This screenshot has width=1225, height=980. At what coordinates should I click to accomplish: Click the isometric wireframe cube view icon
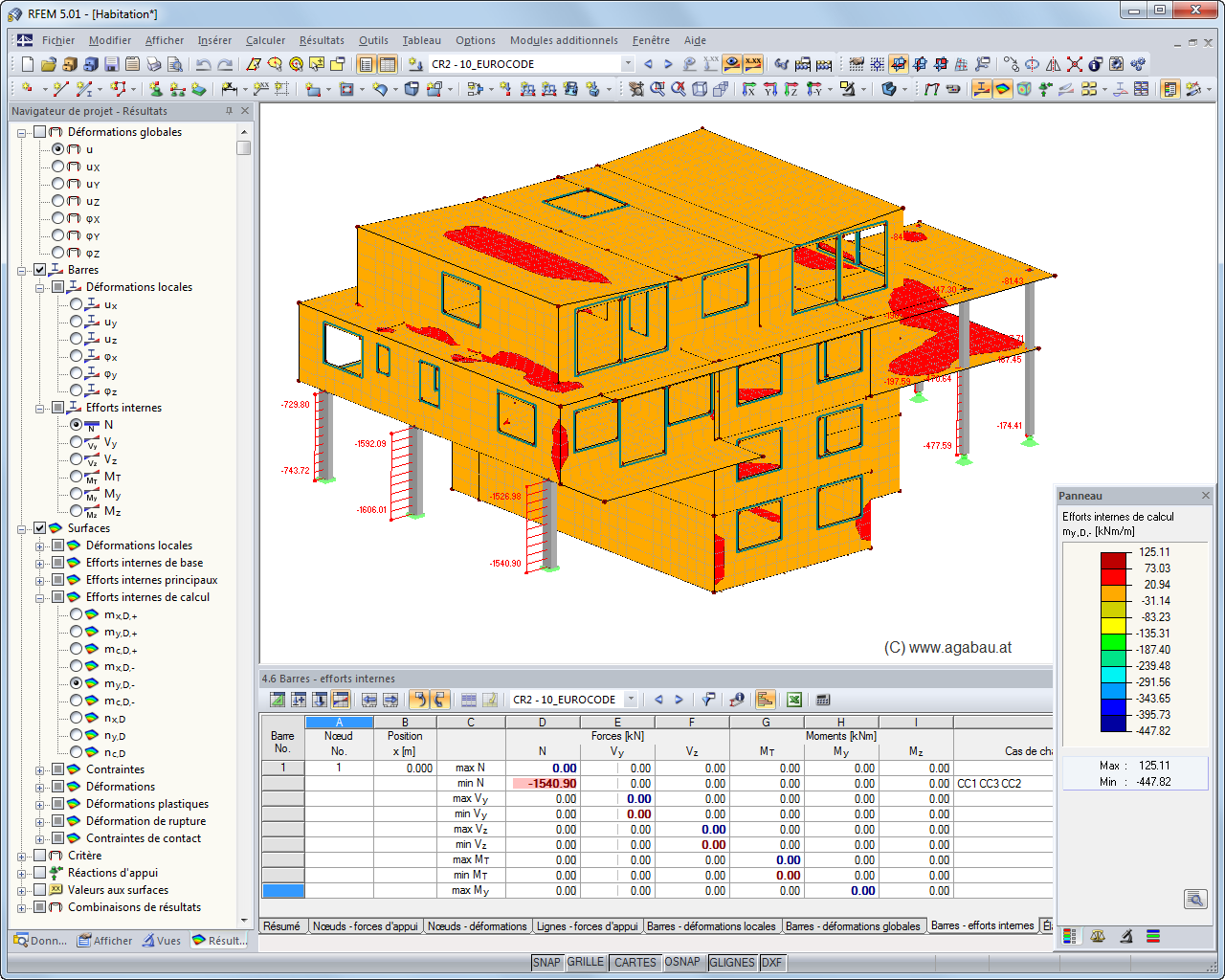click(700, 89)
